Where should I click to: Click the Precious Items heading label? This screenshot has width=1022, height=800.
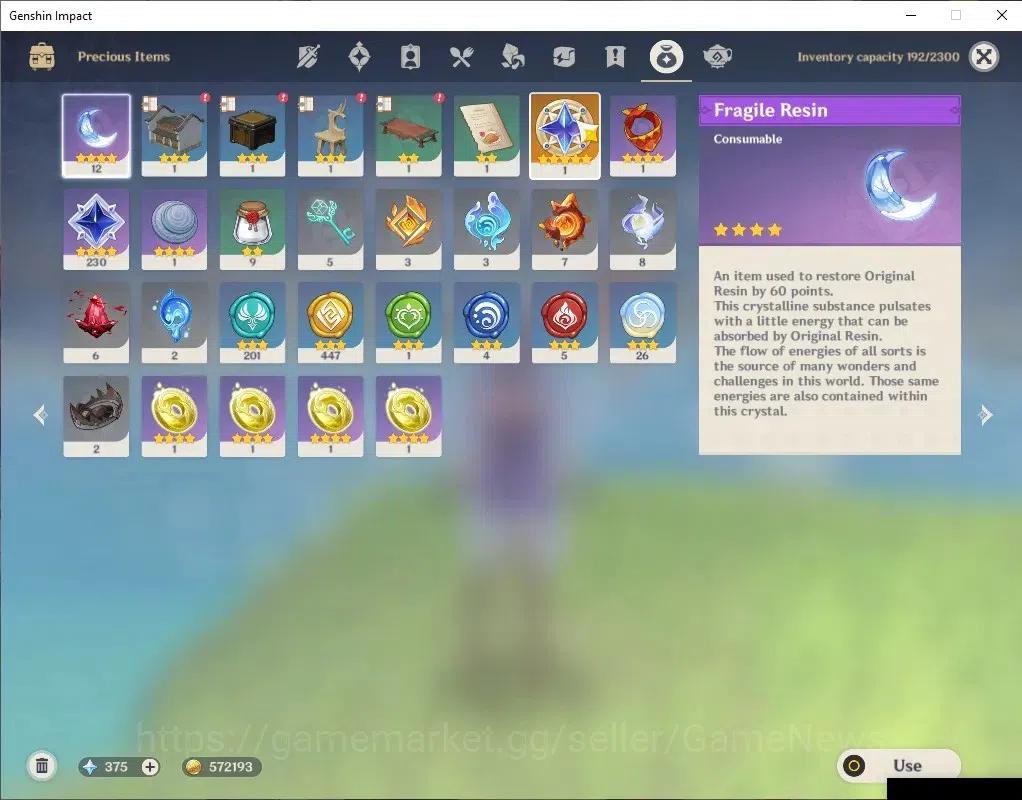tap(124, 57)
